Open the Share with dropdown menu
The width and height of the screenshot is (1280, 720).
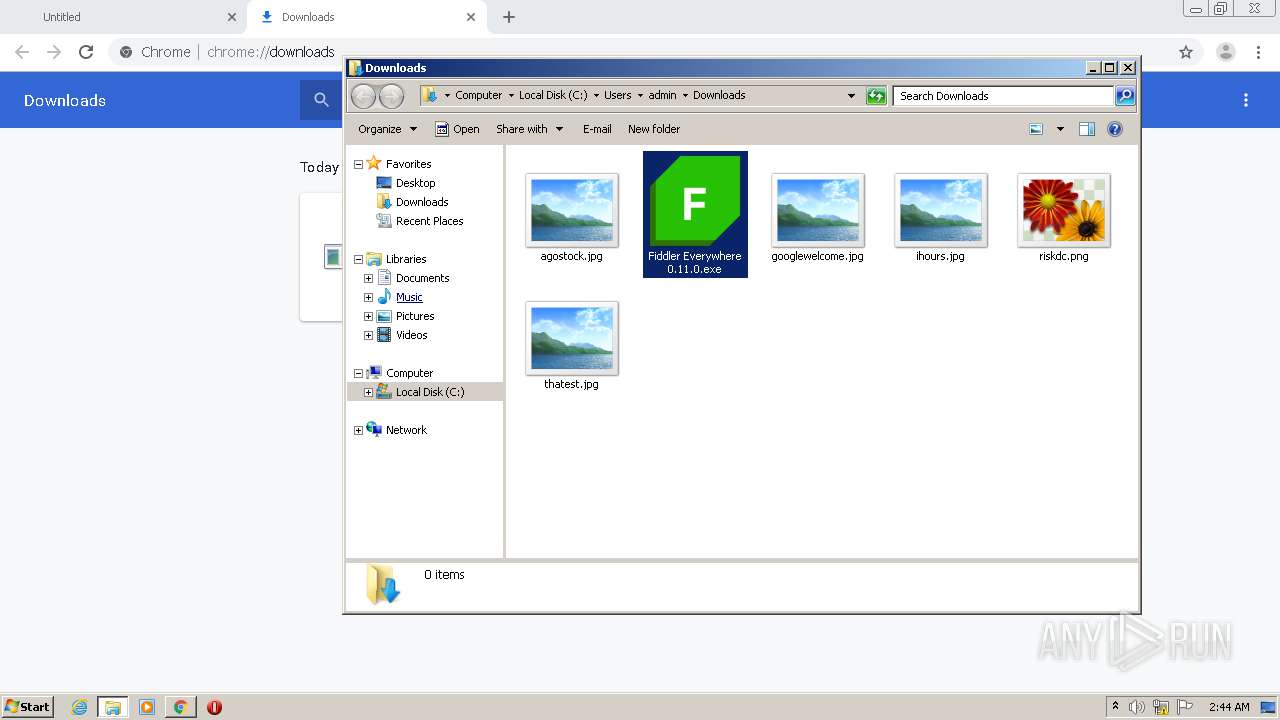(x=530, y=129)
